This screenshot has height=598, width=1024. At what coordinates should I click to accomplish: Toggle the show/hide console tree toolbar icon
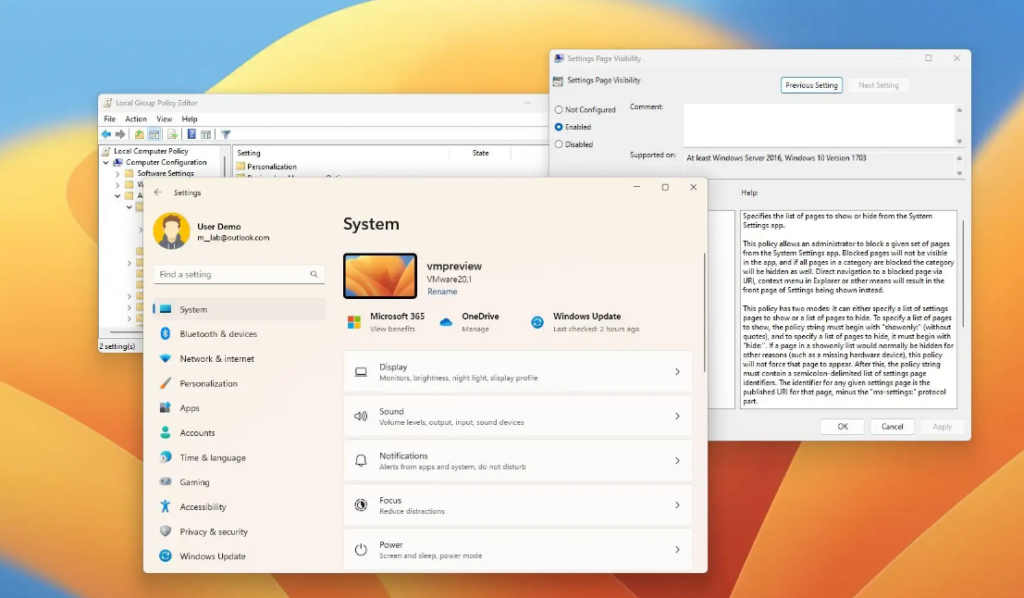(154, 134)
